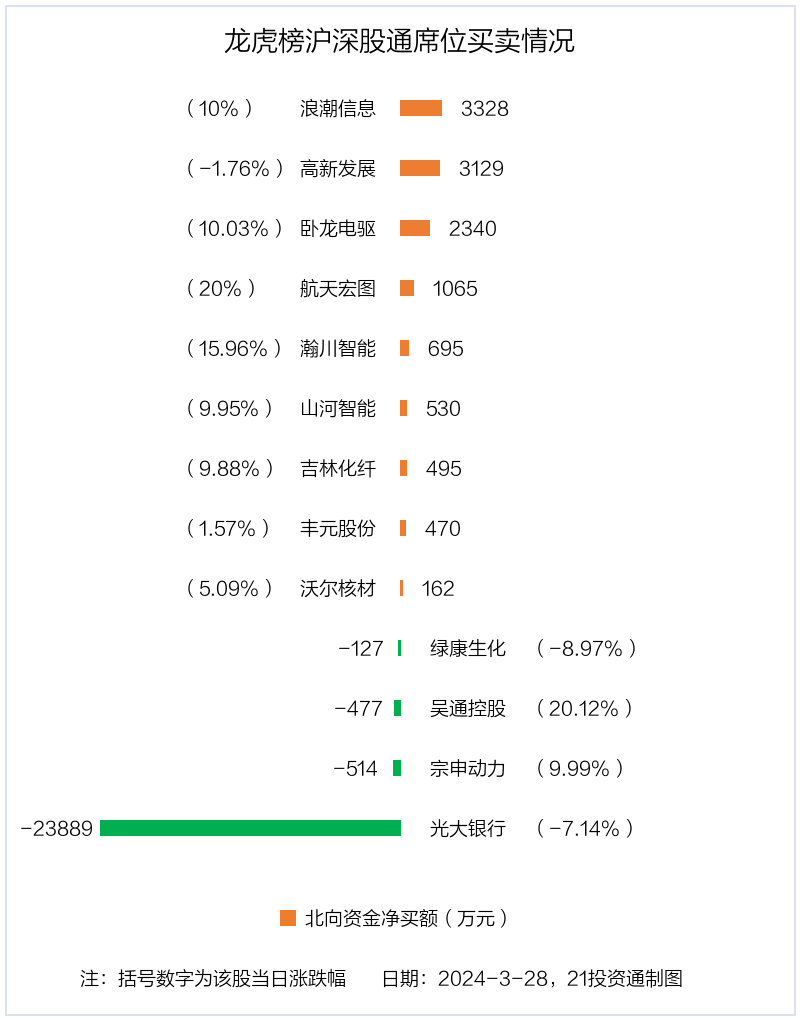The height and width of the screenshot is (1020, 800).
Task: Click the orange legend swatch for 北向资金净买额
Action: coord(288,918)
